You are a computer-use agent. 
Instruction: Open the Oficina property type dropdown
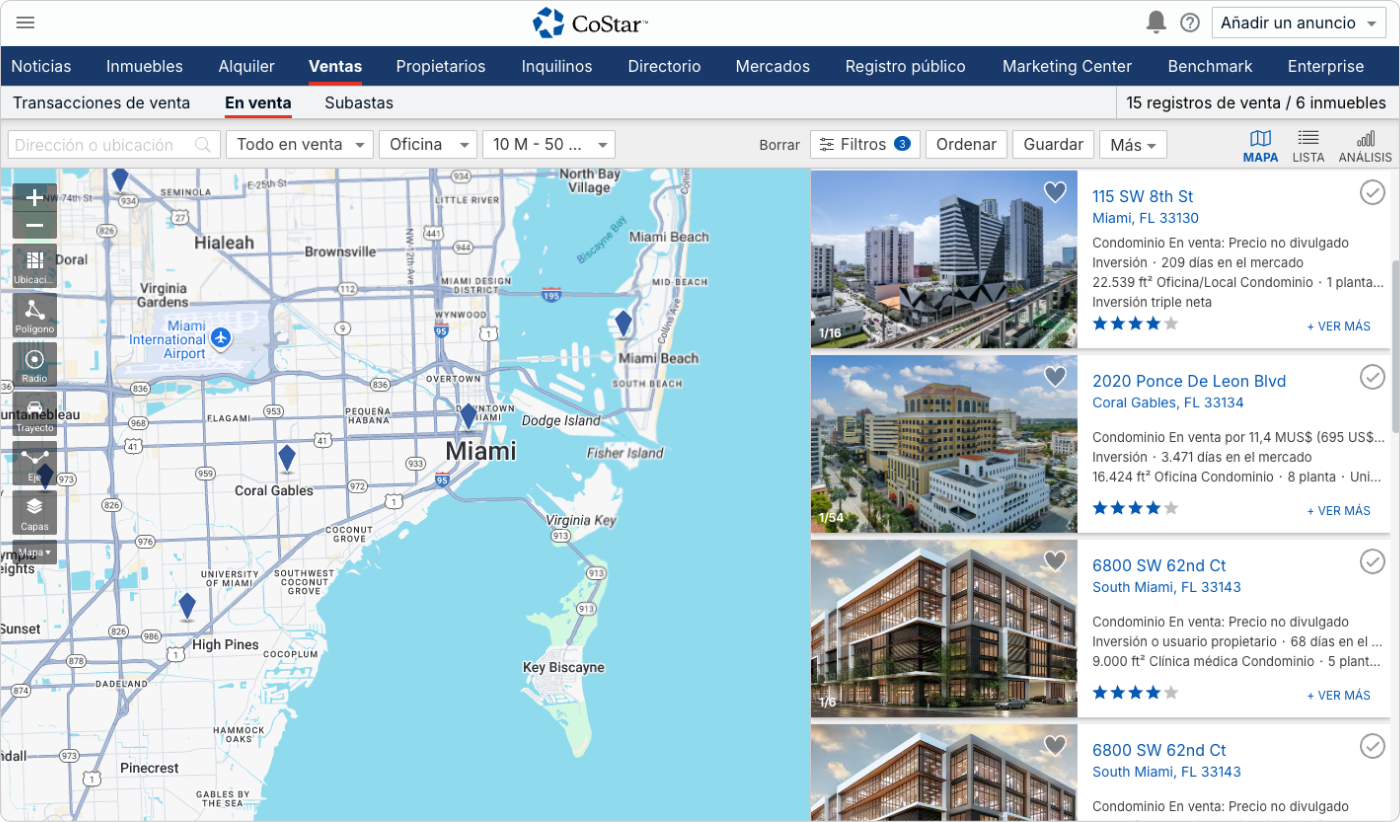point(427,145)
